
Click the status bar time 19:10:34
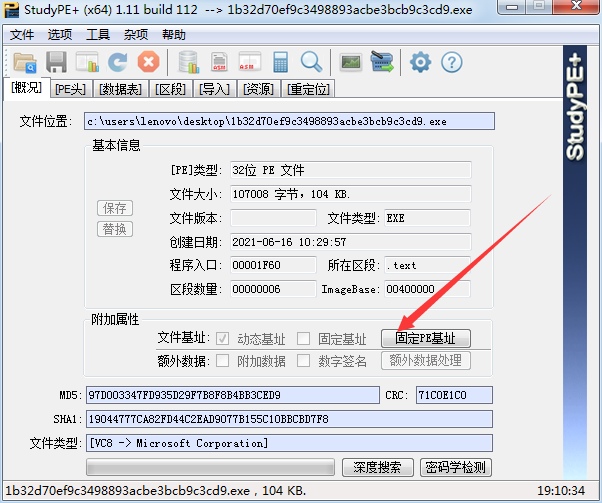561,491
